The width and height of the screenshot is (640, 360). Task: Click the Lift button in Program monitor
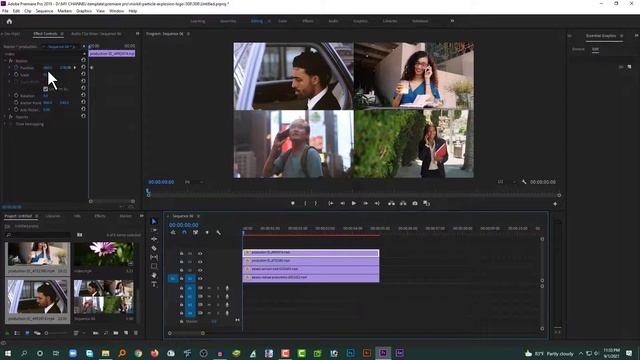click(x=391, y=203)
